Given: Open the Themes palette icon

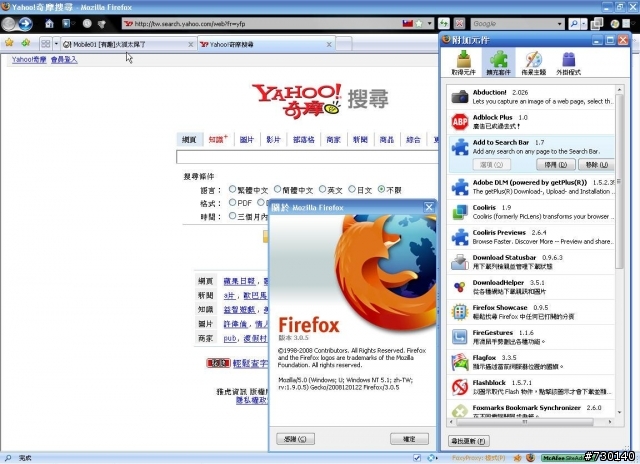Looking at the screenshot, I should 533,63.
